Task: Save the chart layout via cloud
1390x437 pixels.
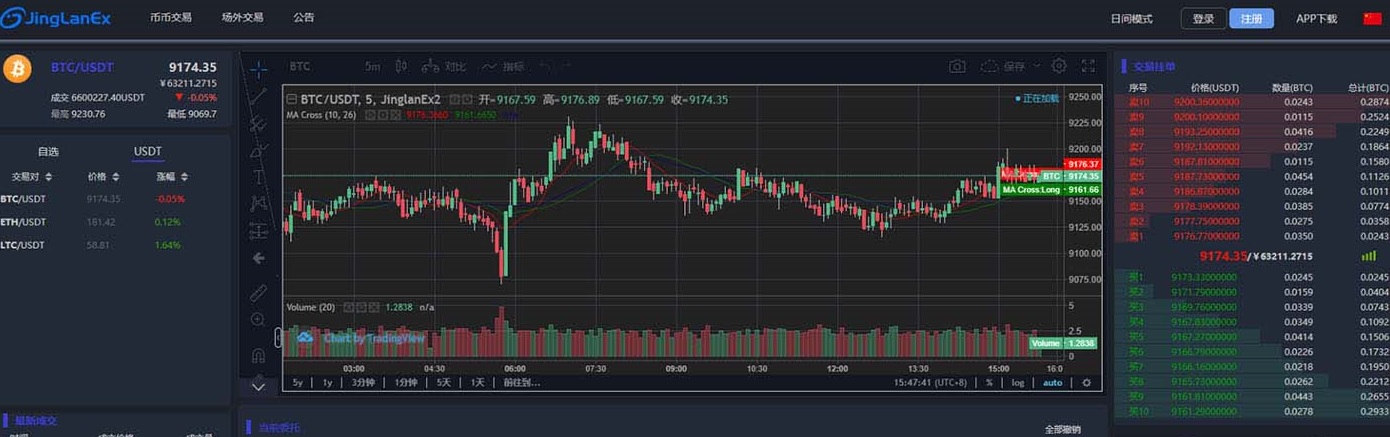Action: coord(1003,66)
